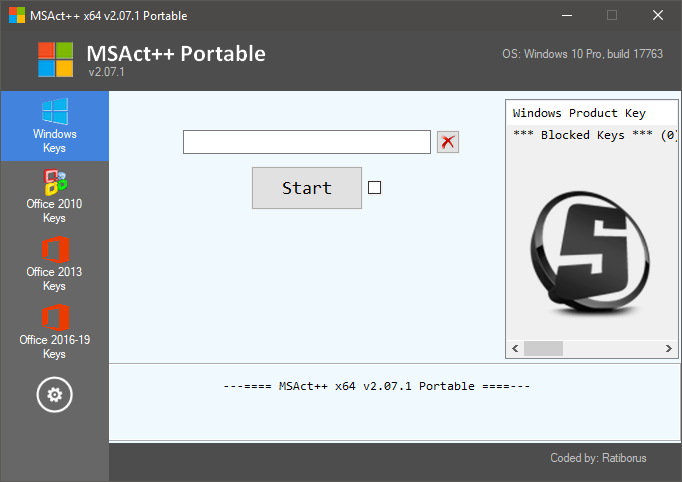The height and width of the screenshot is (482, 682).
Task: Focus the product key input field
Action: [306, 142]
